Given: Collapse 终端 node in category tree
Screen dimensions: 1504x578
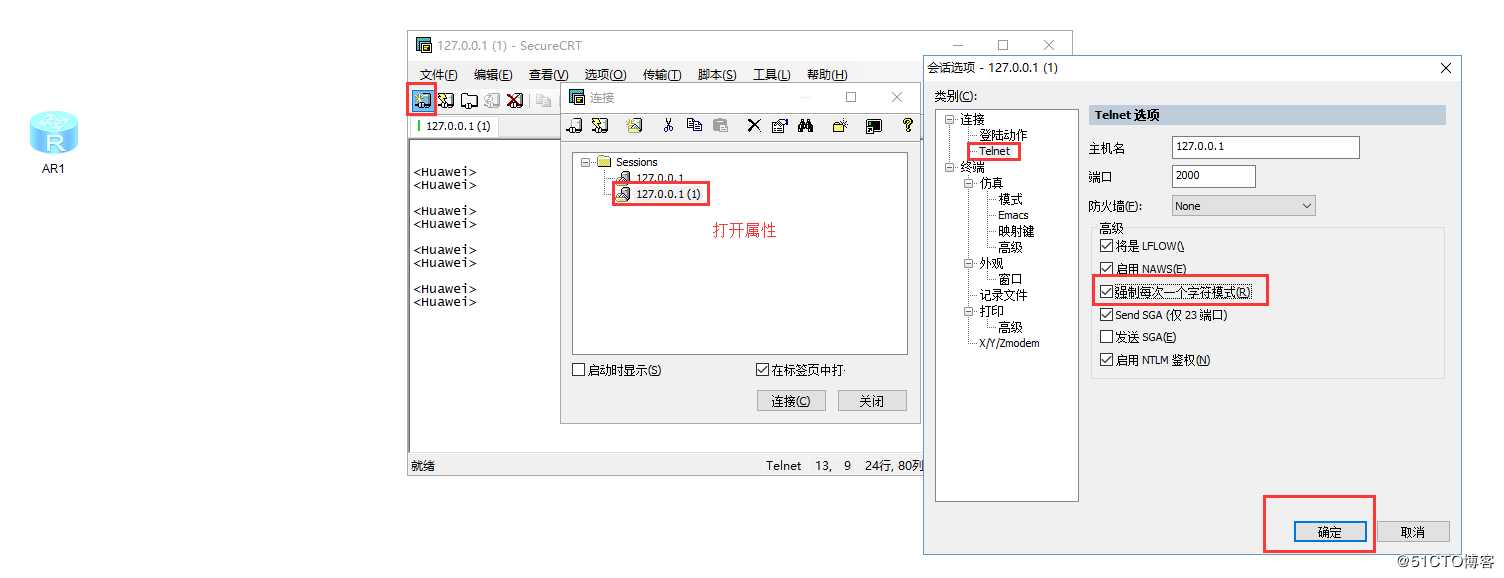Looking at the screenshot, I should click(950, 167).
